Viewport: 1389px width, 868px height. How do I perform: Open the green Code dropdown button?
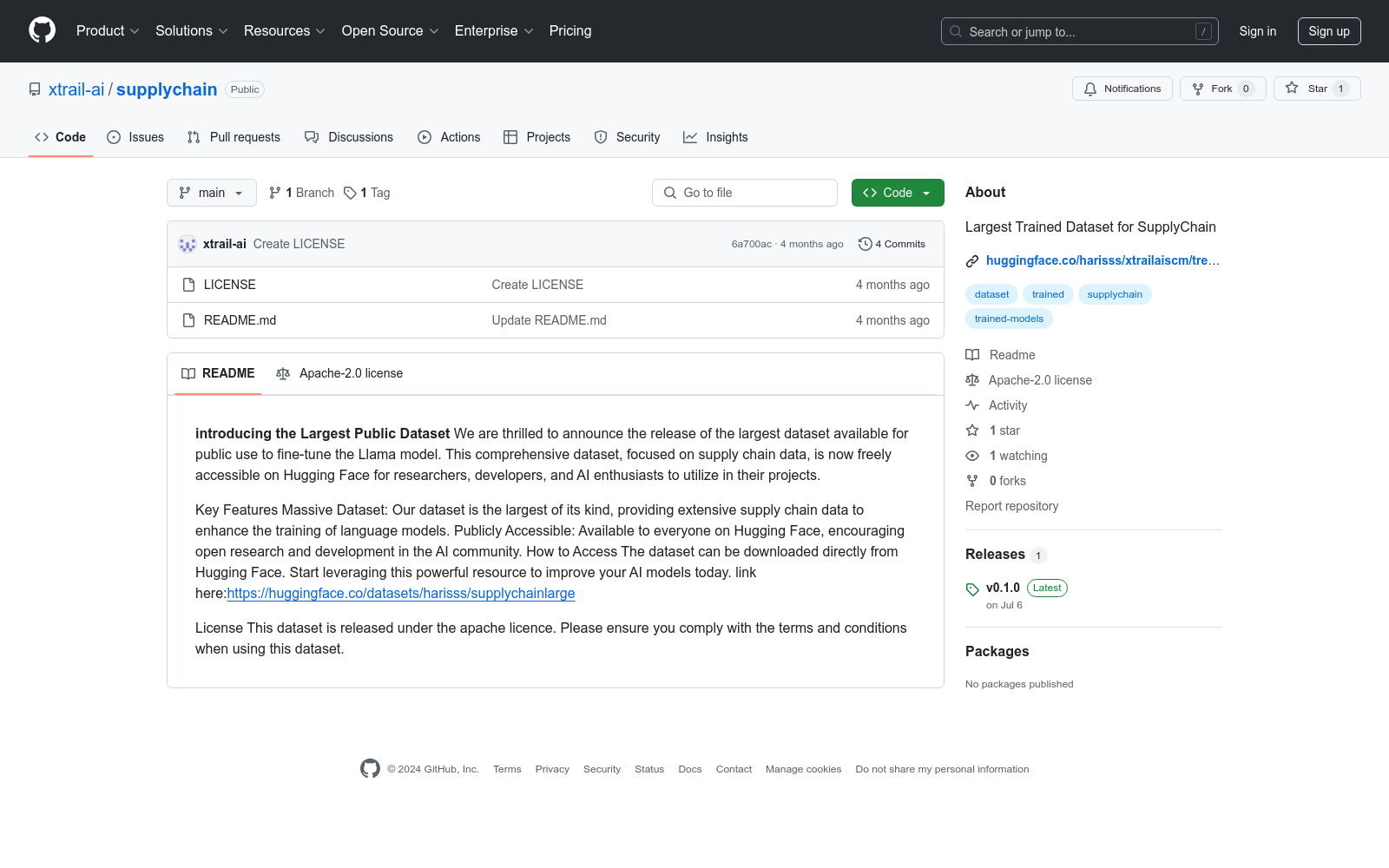pyautogui.click(x=898, y=193)
